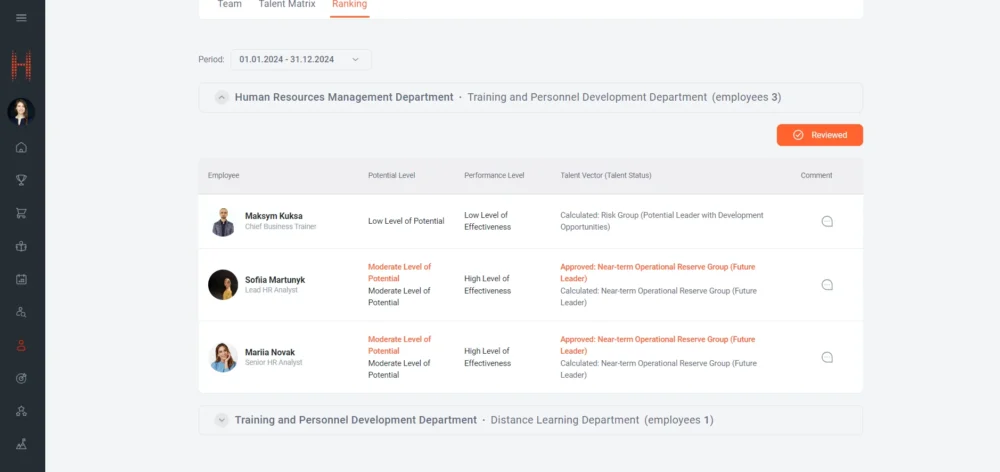Open the calendar icon in sidebar
The image size is (1000, 472).
[x=22, y=279]
